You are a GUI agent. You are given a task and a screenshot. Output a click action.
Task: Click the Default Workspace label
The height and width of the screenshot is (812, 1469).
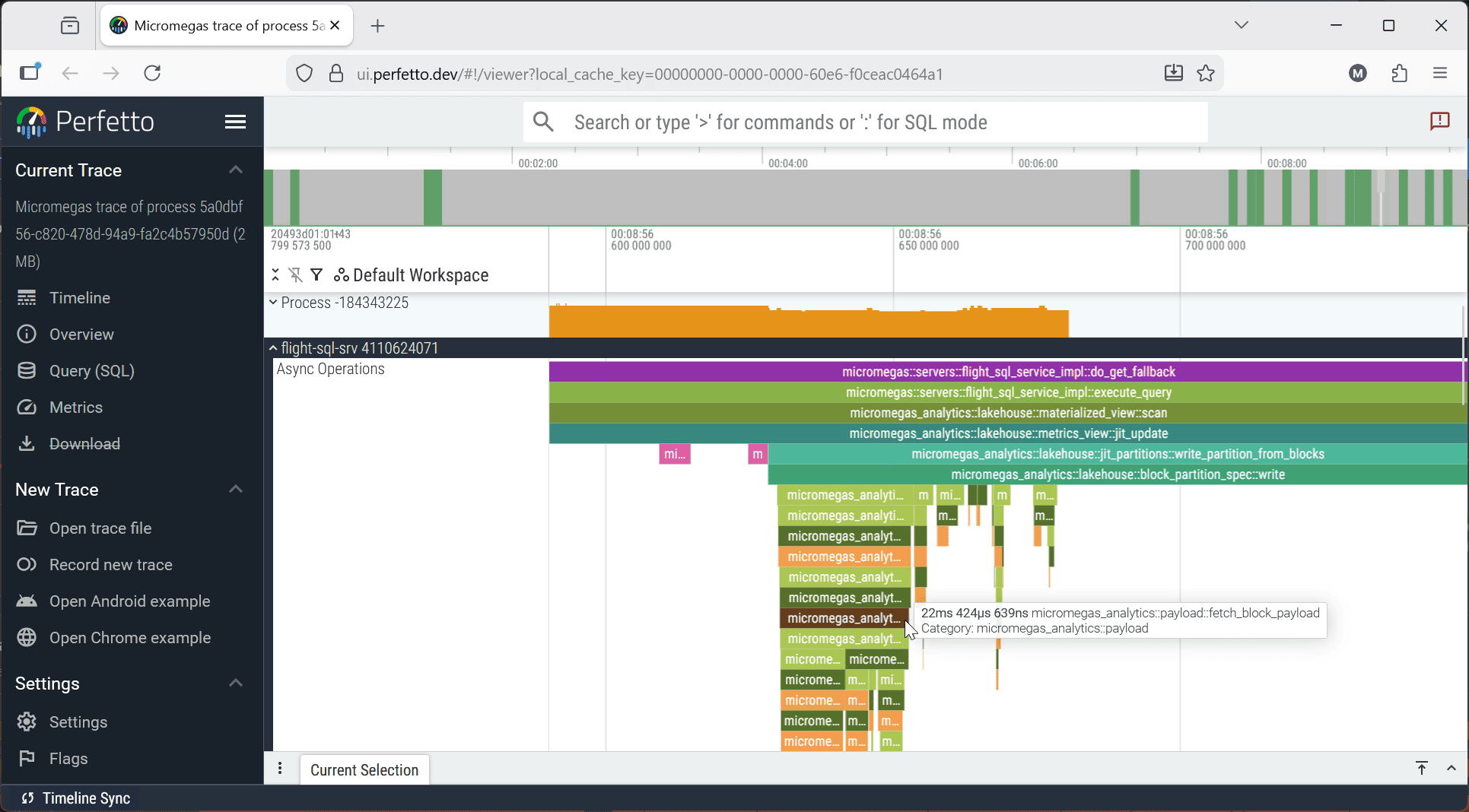click(x=421, y=275)
